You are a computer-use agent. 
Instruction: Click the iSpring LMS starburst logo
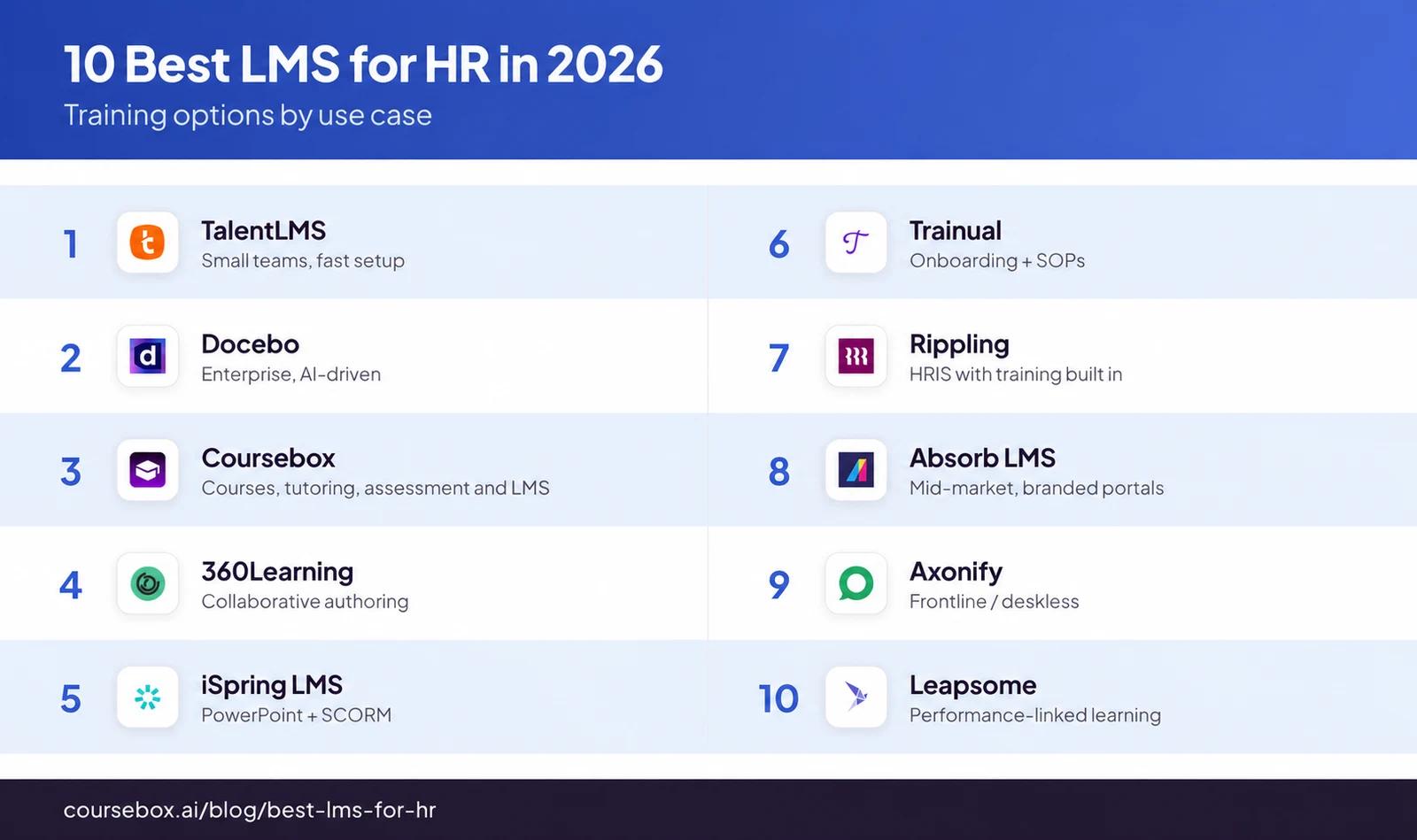148,697
